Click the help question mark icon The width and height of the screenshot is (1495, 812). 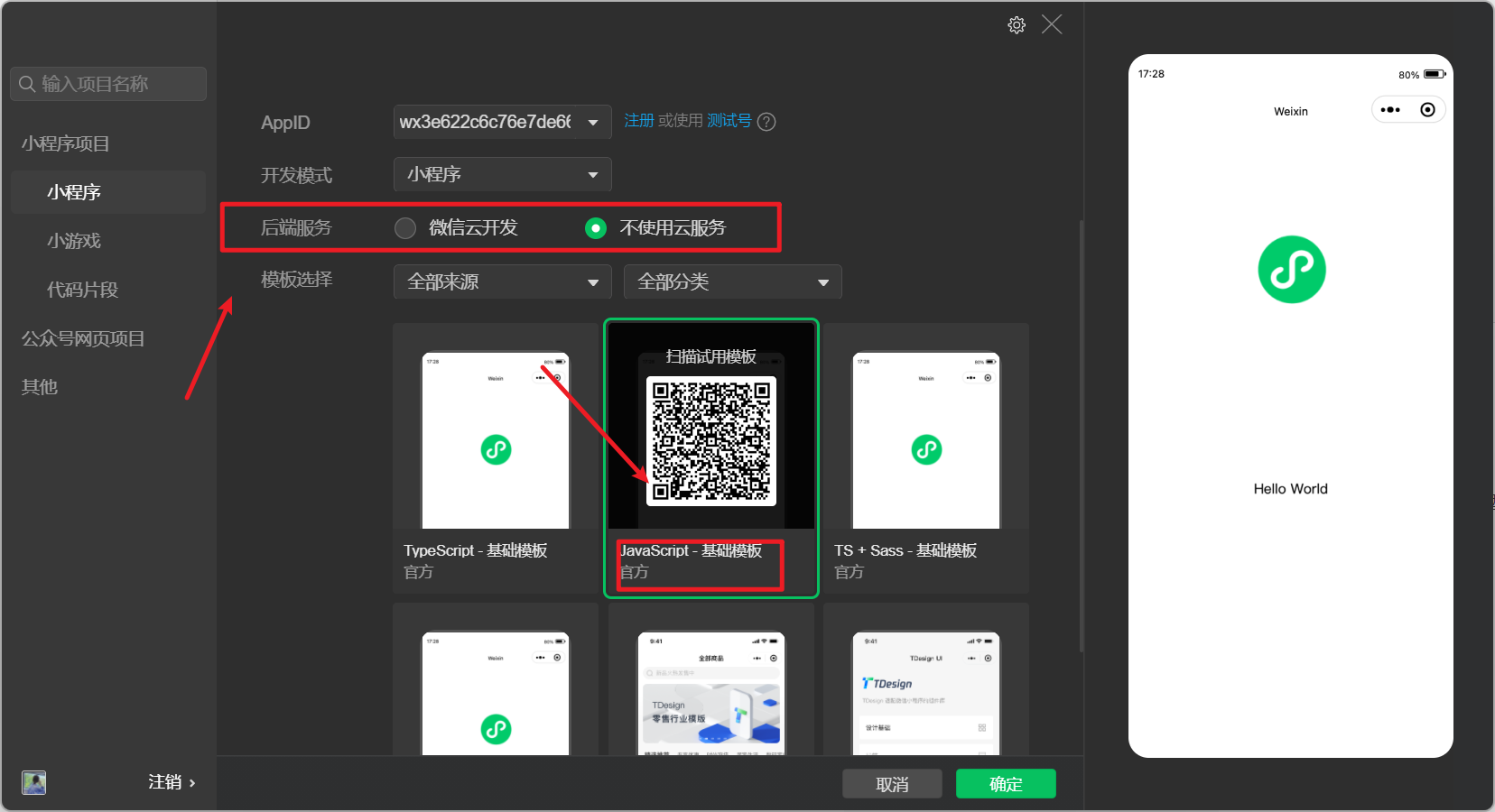766,122
